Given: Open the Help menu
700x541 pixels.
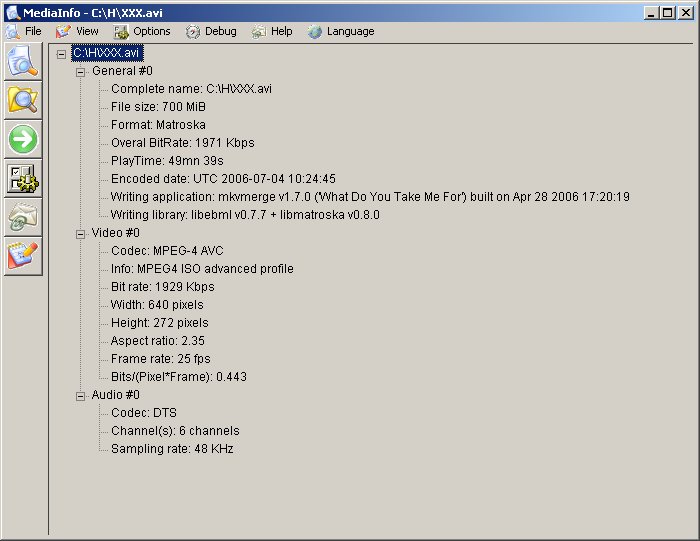Looking at the screenshot, I should (282, 31).
